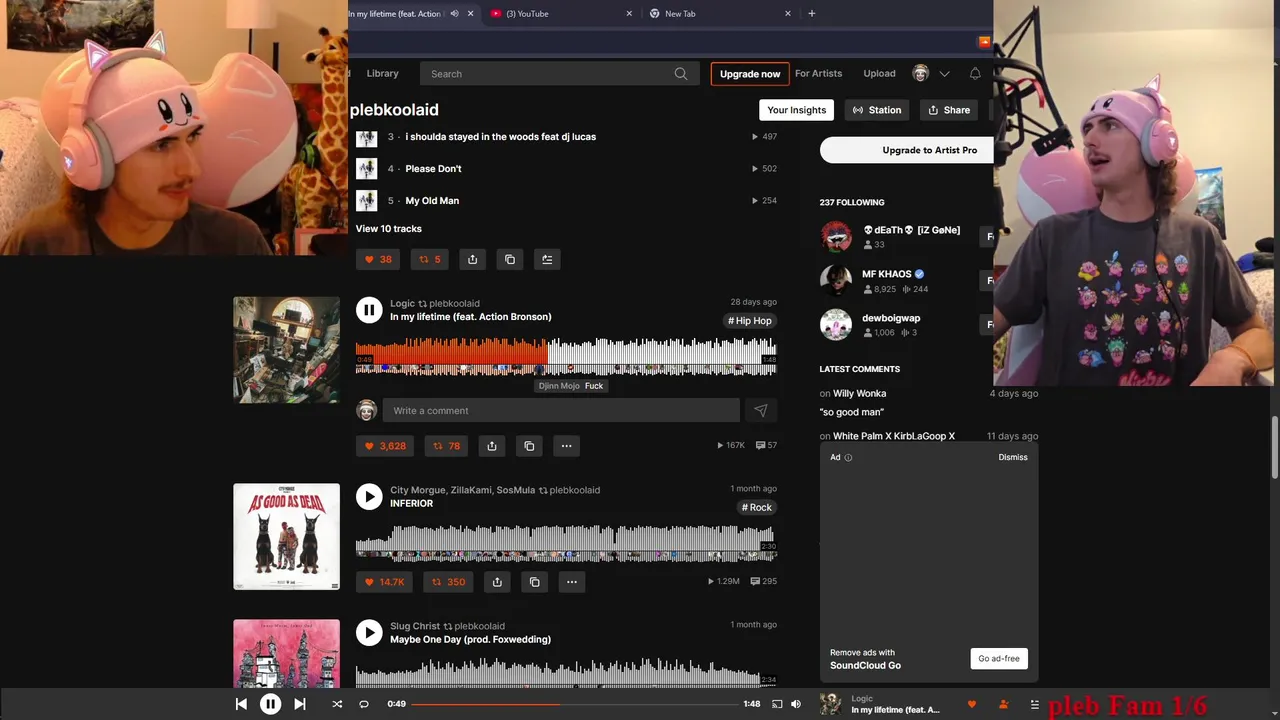Screen dimensions: 1280x720
Task: Pause playback in the bottom player bar
Action: click(x=270, y=704)
